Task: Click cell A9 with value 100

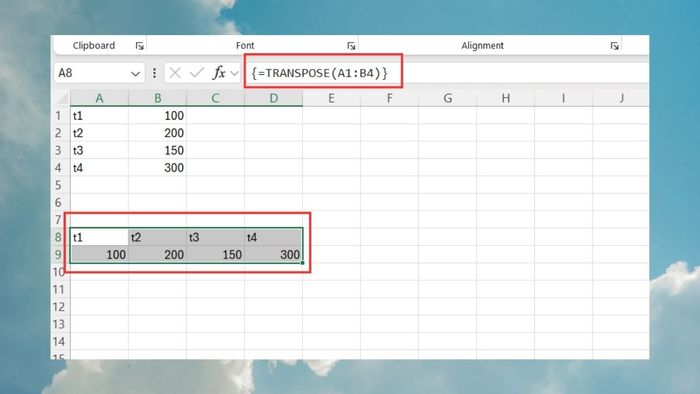Action: coord(99,254)
